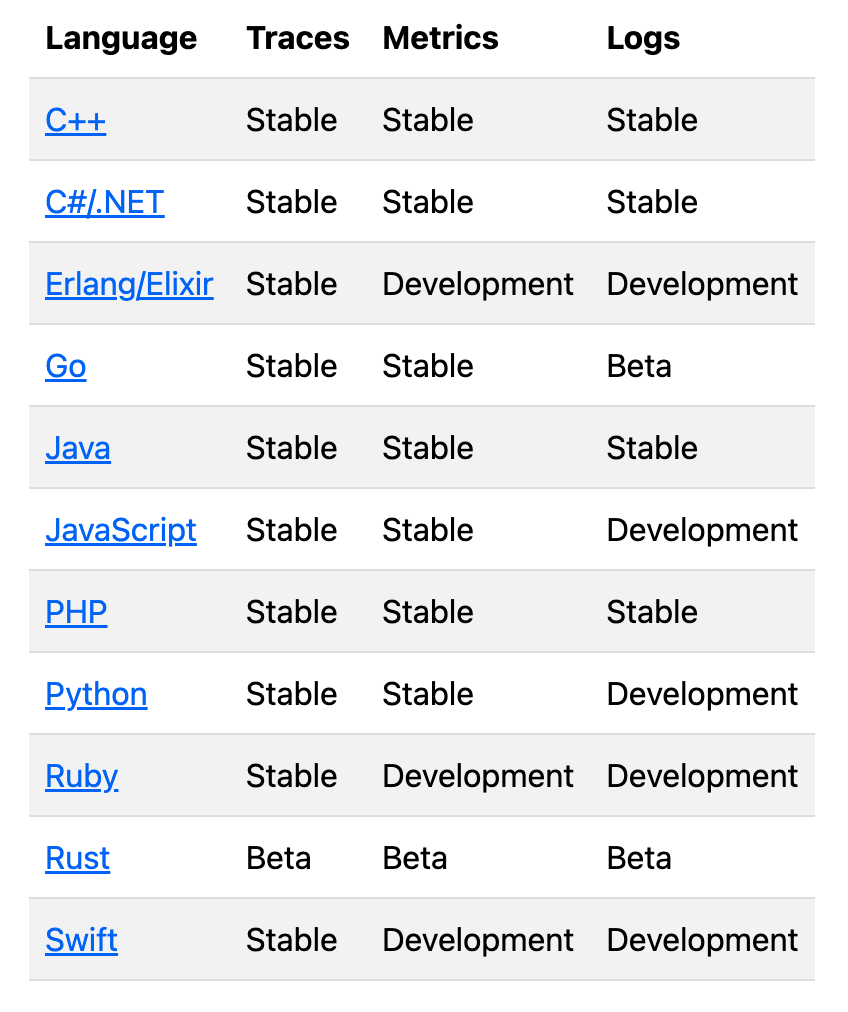
Task: Click the Ruby link
Action: [x=82, y=776]
